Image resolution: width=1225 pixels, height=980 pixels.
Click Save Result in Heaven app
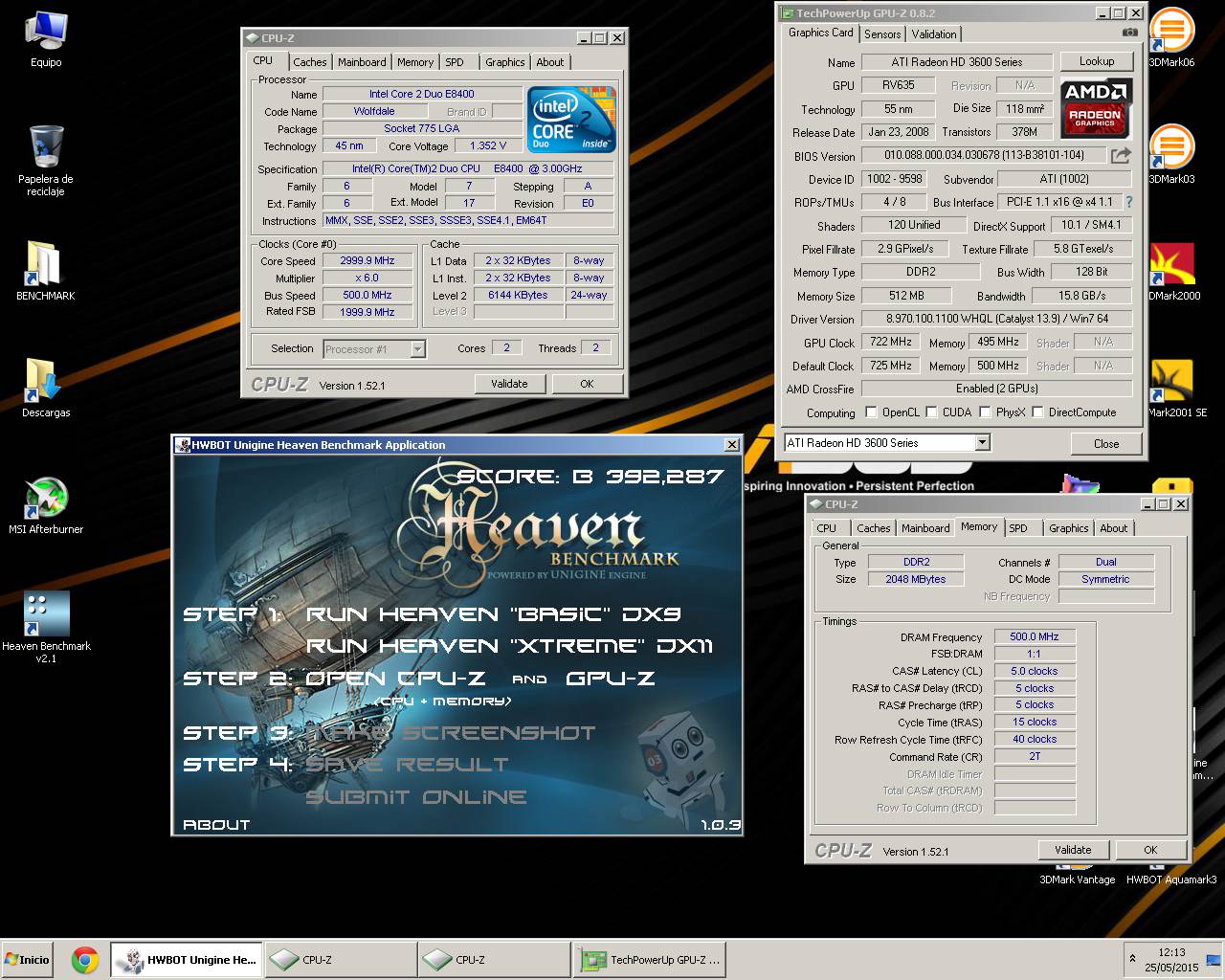[407, 765]
